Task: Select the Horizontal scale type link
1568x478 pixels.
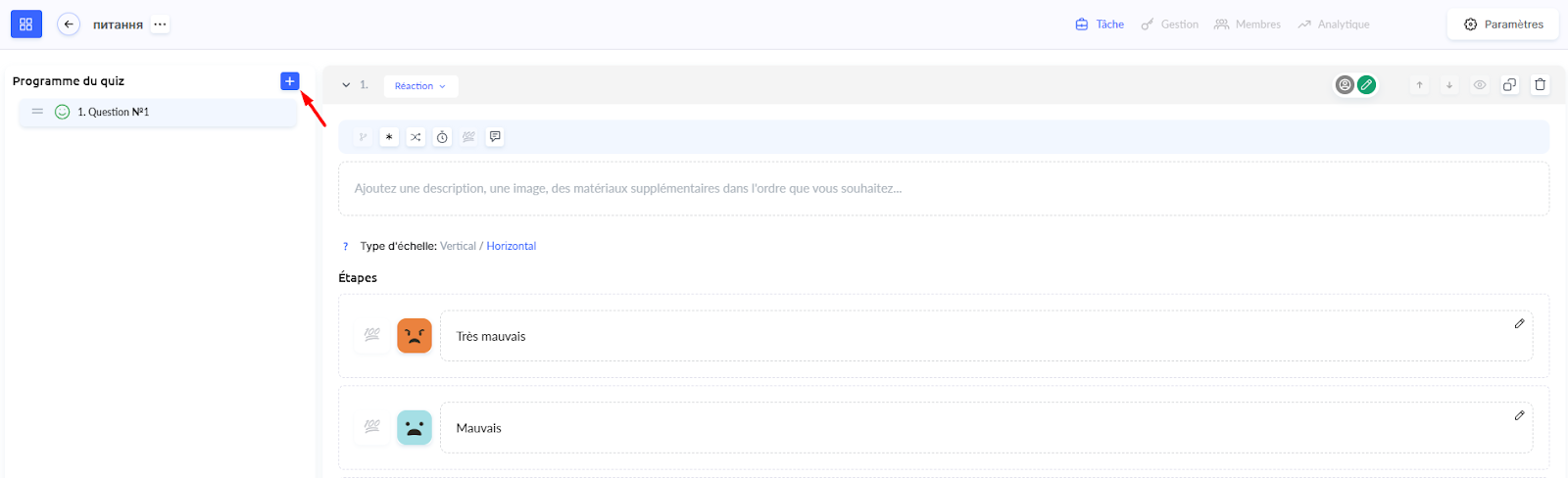Action: pos(512,246)
